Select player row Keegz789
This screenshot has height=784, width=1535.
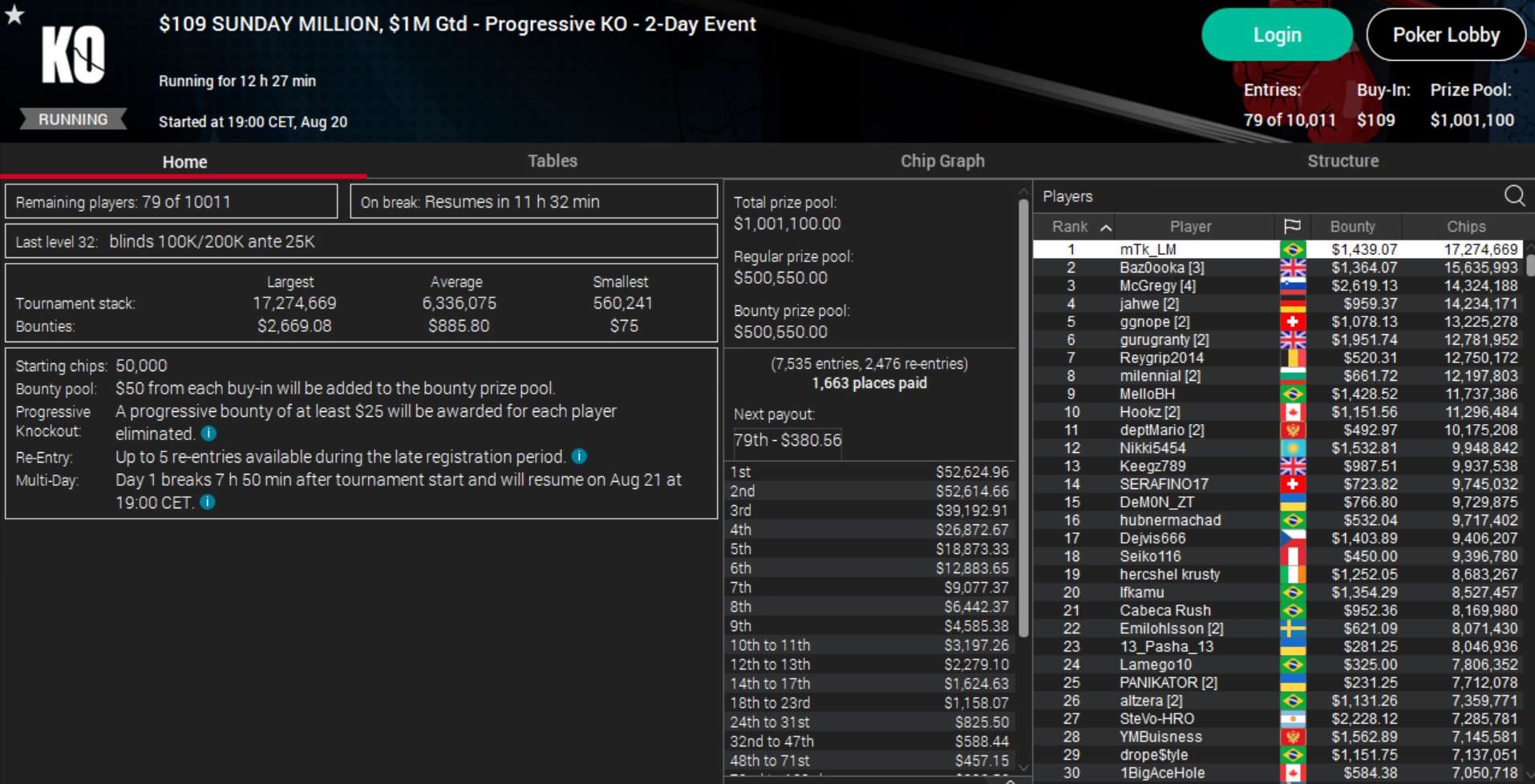pos(1279,466)
